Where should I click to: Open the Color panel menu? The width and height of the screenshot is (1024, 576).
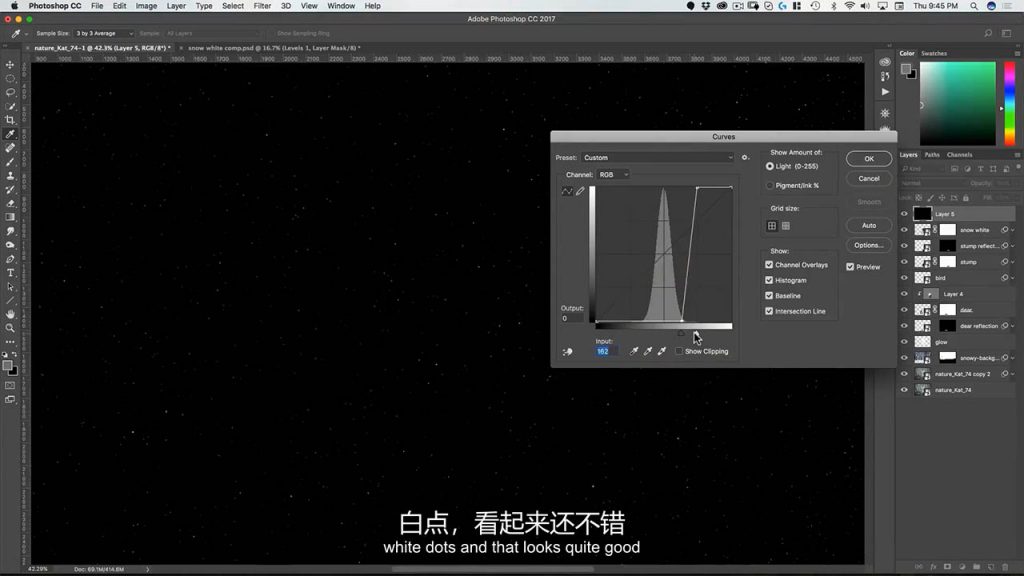coord(1017,54)
